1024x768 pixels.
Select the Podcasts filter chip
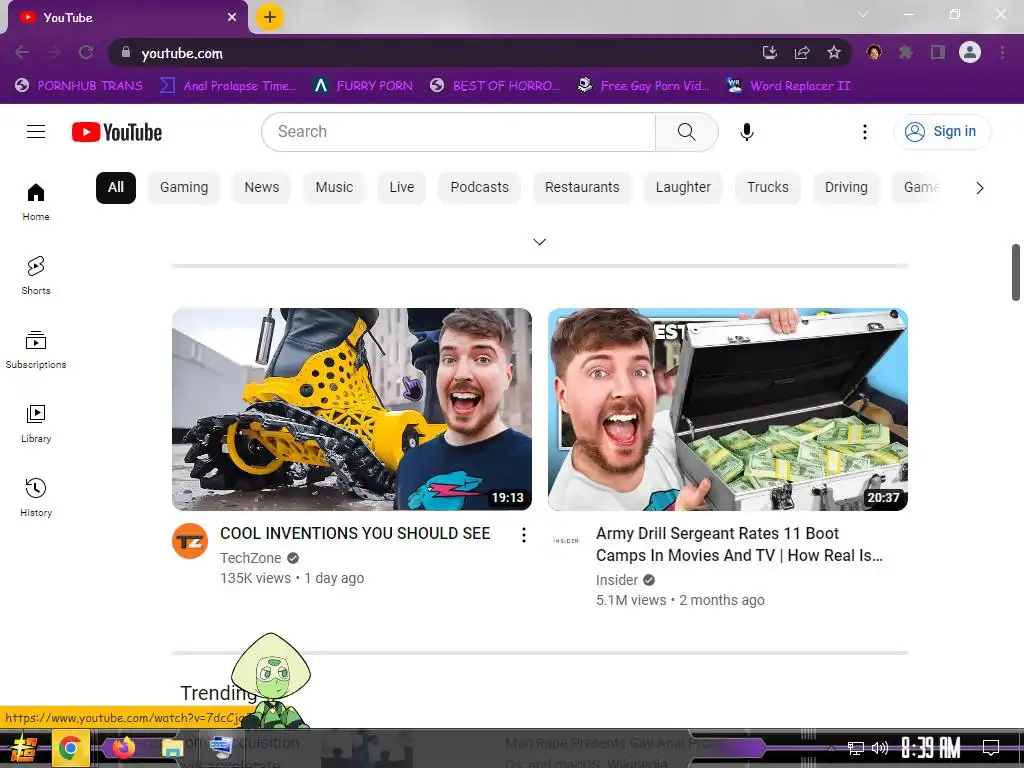[x=479, y=187]
